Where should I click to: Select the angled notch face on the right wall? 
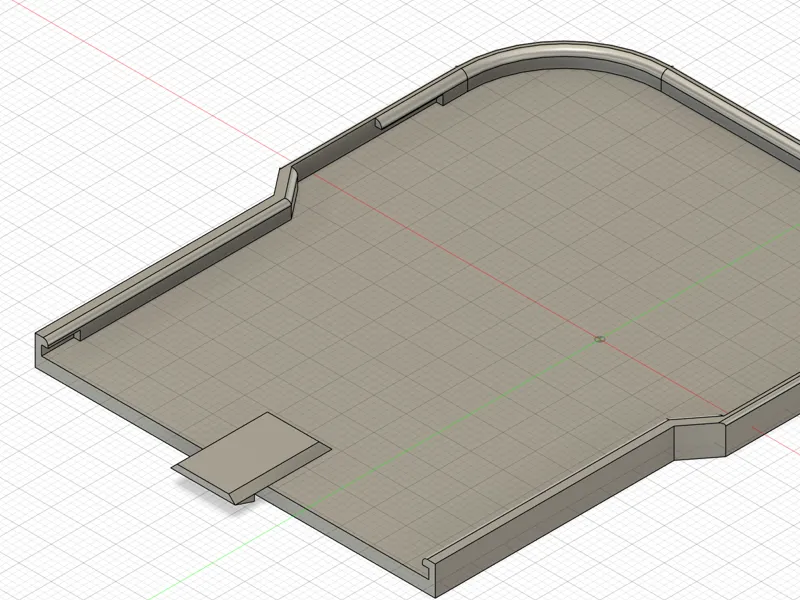pos(700,442)
